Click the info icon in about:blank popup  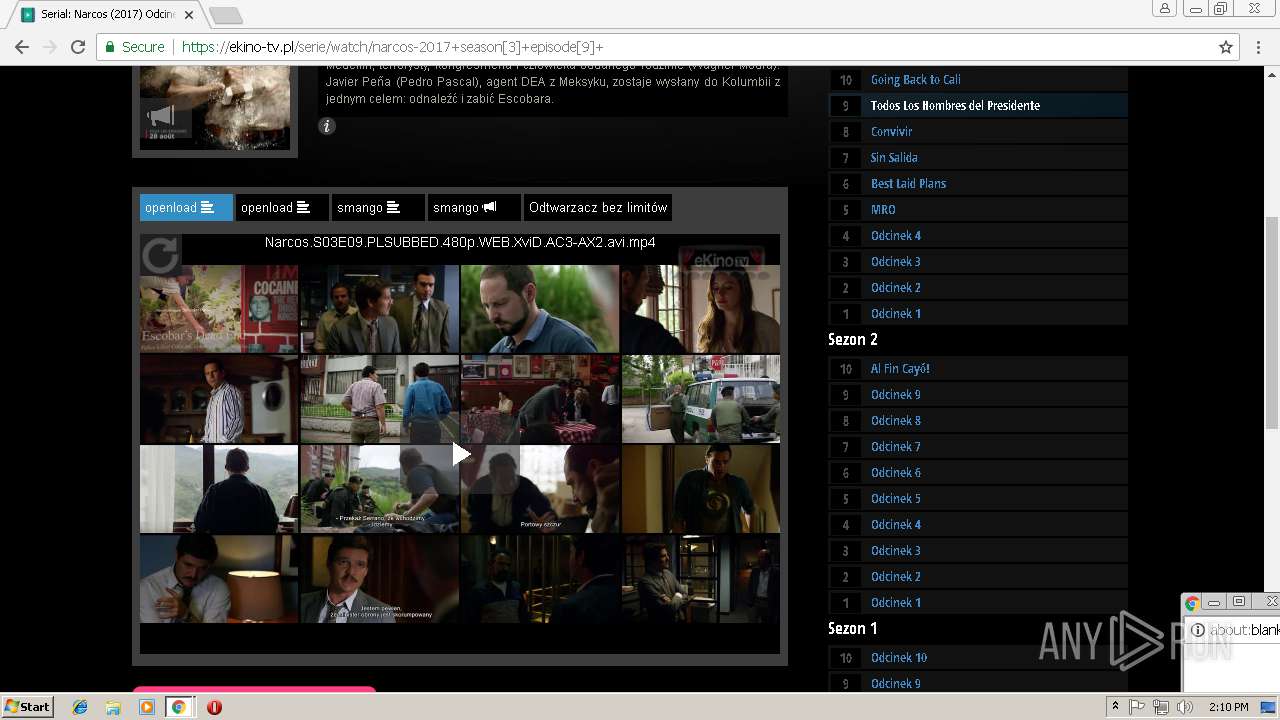(1197, 630)
